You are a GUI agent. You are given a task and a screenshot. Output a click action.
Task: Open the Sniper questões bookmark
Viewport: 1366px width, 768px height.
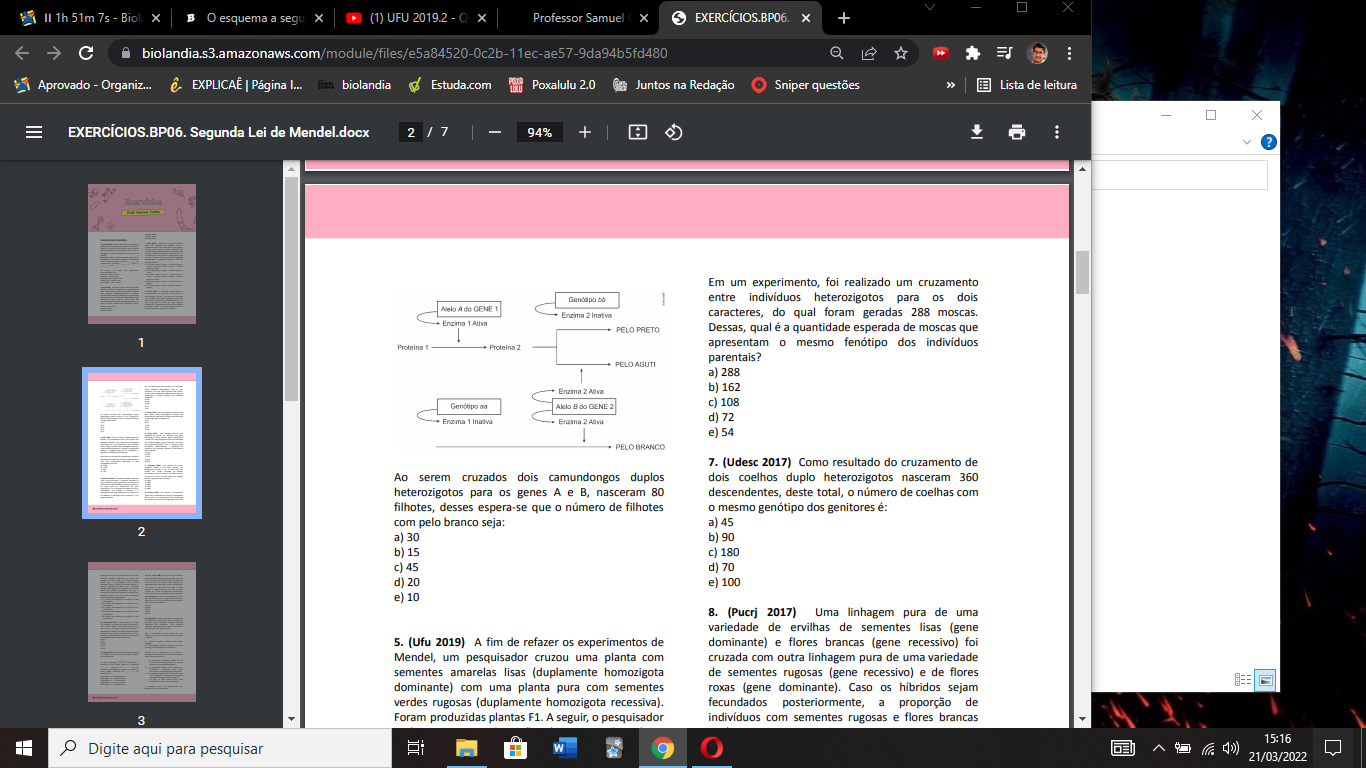coord(806,85)
